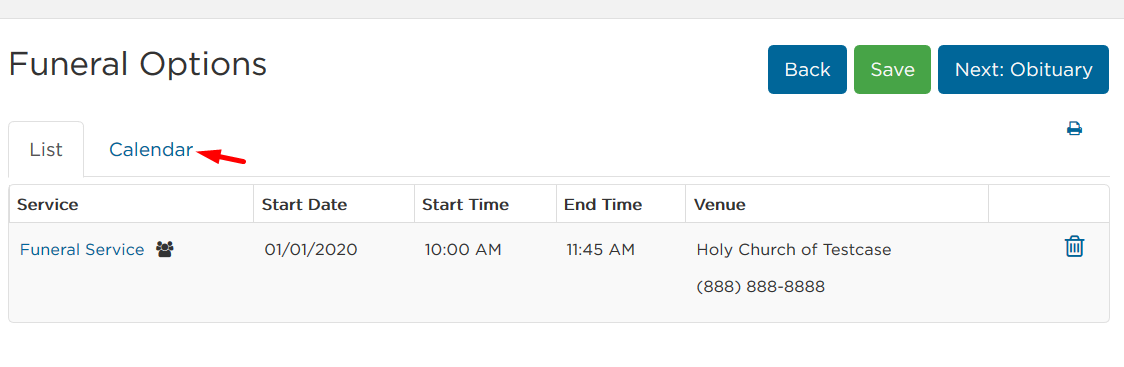This screenshot has height=367, width=1124.
Task: Click the End Time column header
Action: click(x=603, y=204)
